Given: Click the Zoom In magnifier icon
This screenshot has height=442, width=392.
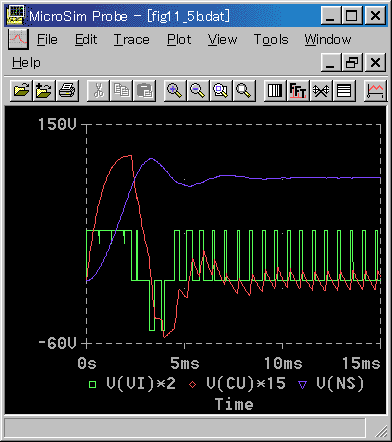Looking at the screenshot, I should pyautogui.click(x=175, y=91).
